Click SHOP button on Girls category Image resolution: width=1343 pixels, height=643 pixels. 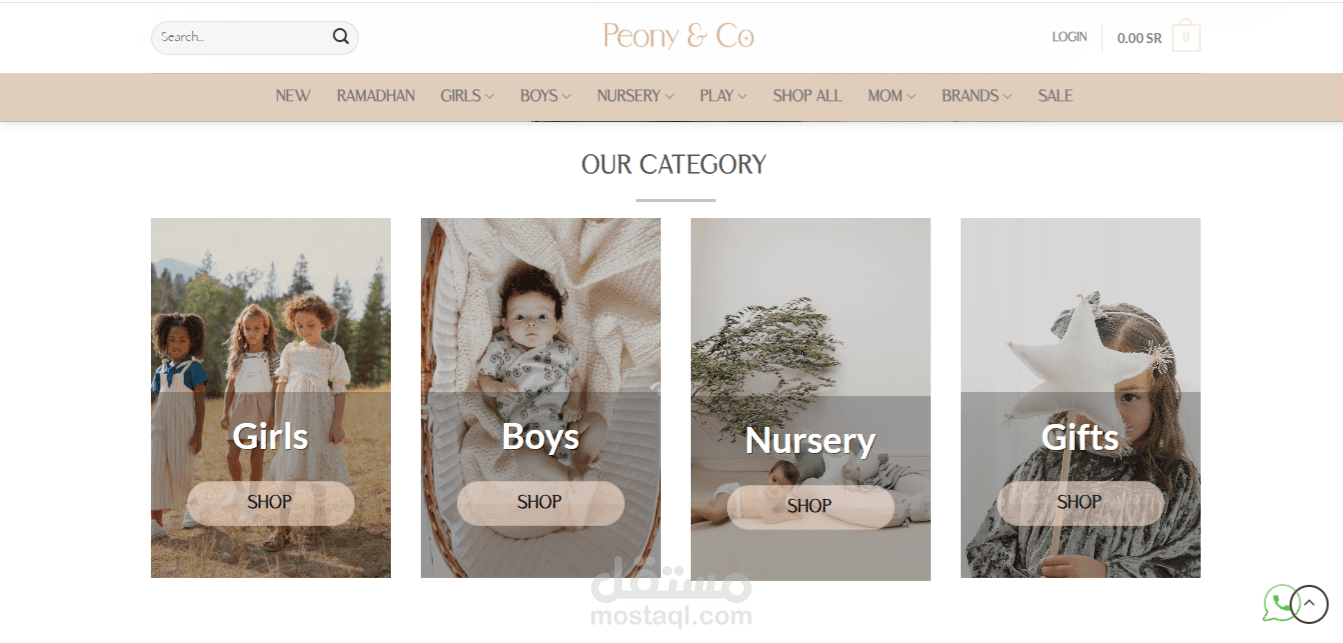[x=270, y=503]
